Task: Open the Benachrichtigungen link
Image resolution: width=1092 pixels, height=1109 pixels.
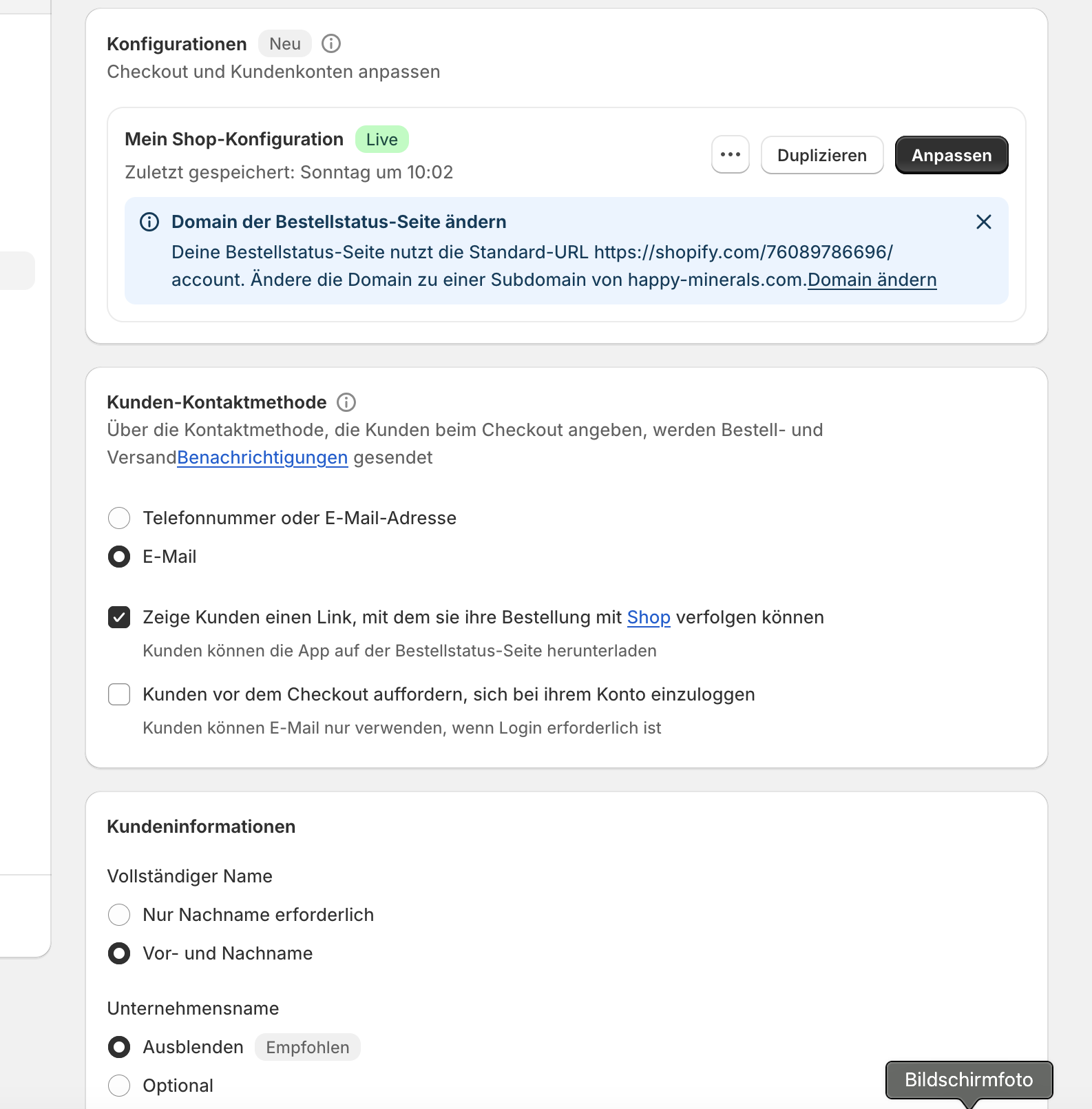Action: pyautogui.click(x=262, y=457)
